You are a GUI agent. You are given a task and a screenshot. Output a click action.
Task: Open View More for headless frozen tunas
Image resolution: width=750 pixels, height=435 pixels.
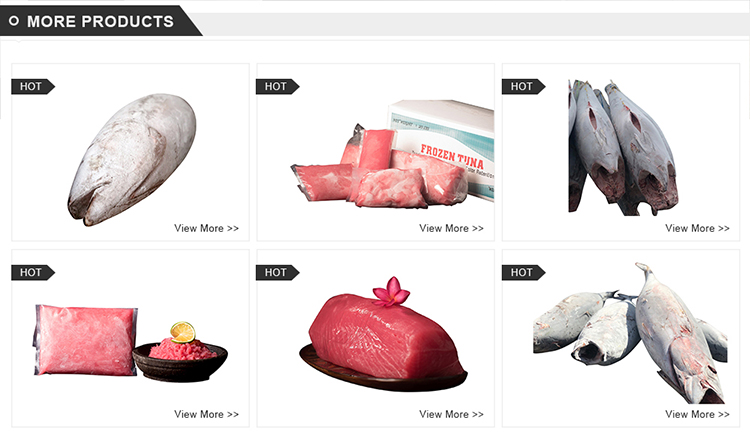697,414
